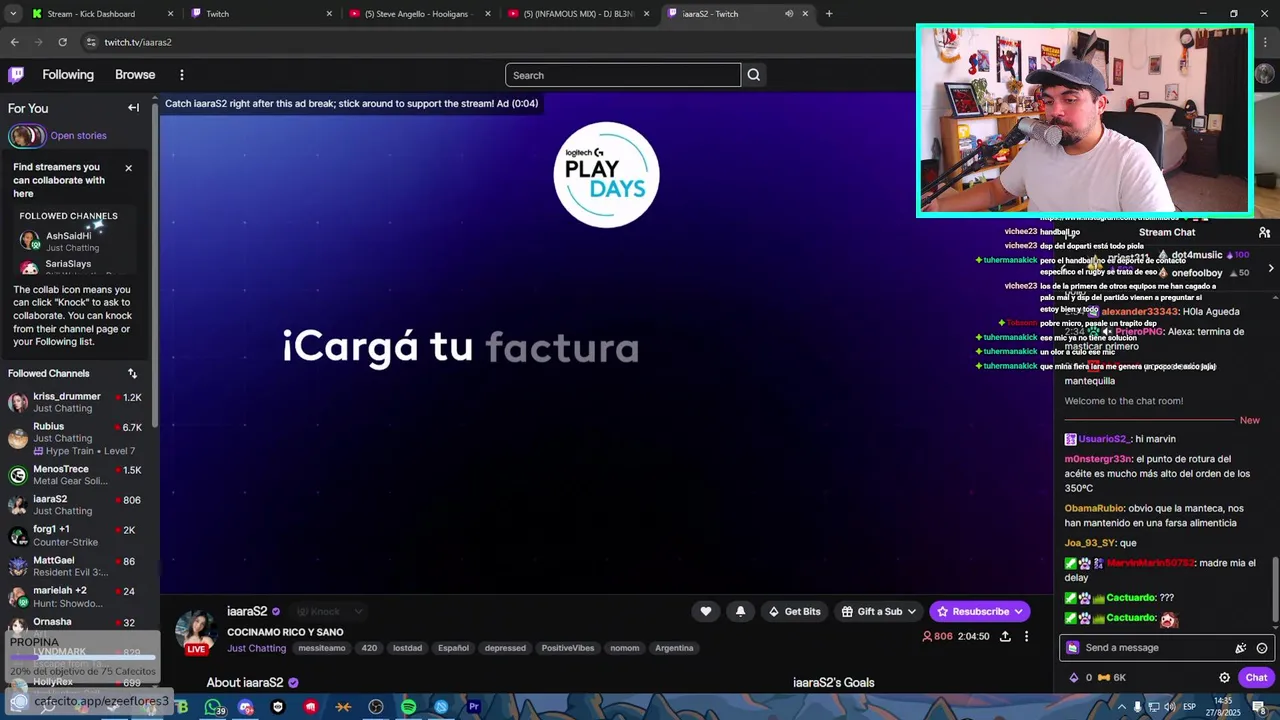Image resolution: width=1280 pixels, height=720 pixels.
Task: Close the collaborate info card
Action: point(128,168)
